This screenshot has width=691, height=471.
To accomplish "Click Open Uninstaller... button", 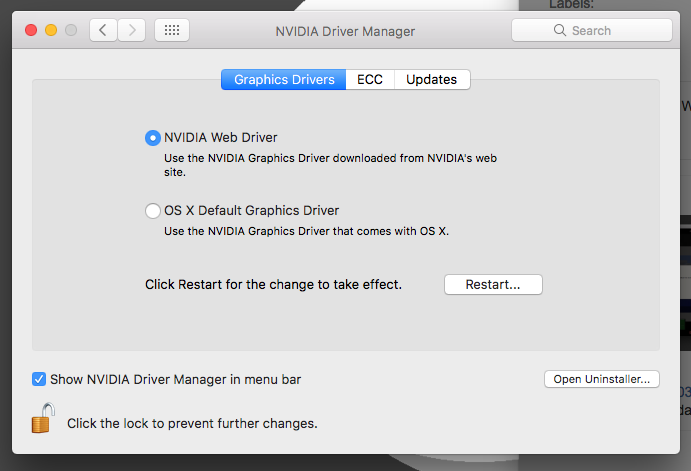I will point(601,380).
